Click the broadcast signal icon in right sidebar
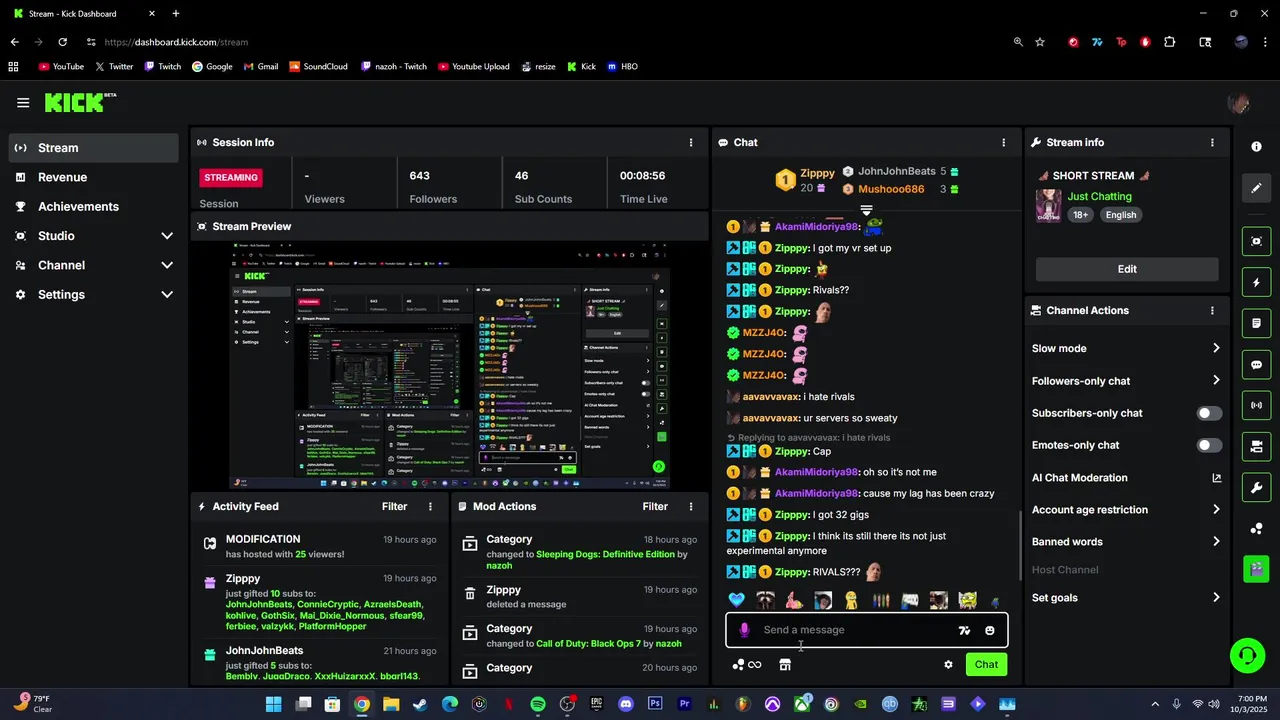The image size is (1280, 720). 1257,405
